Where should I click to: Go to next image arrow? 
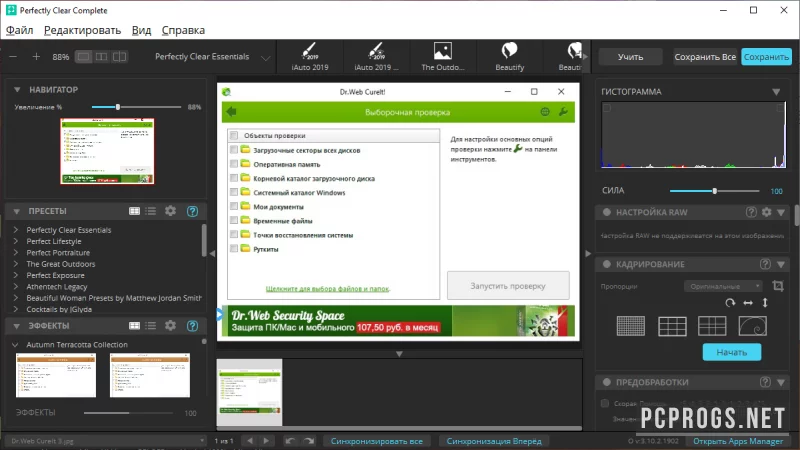(266, 441)
